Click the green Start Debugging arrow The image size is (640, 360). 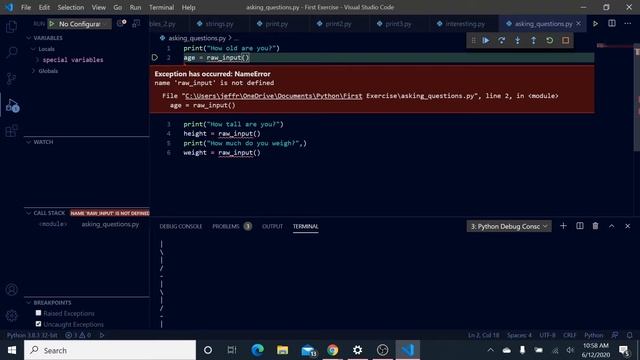52,24
